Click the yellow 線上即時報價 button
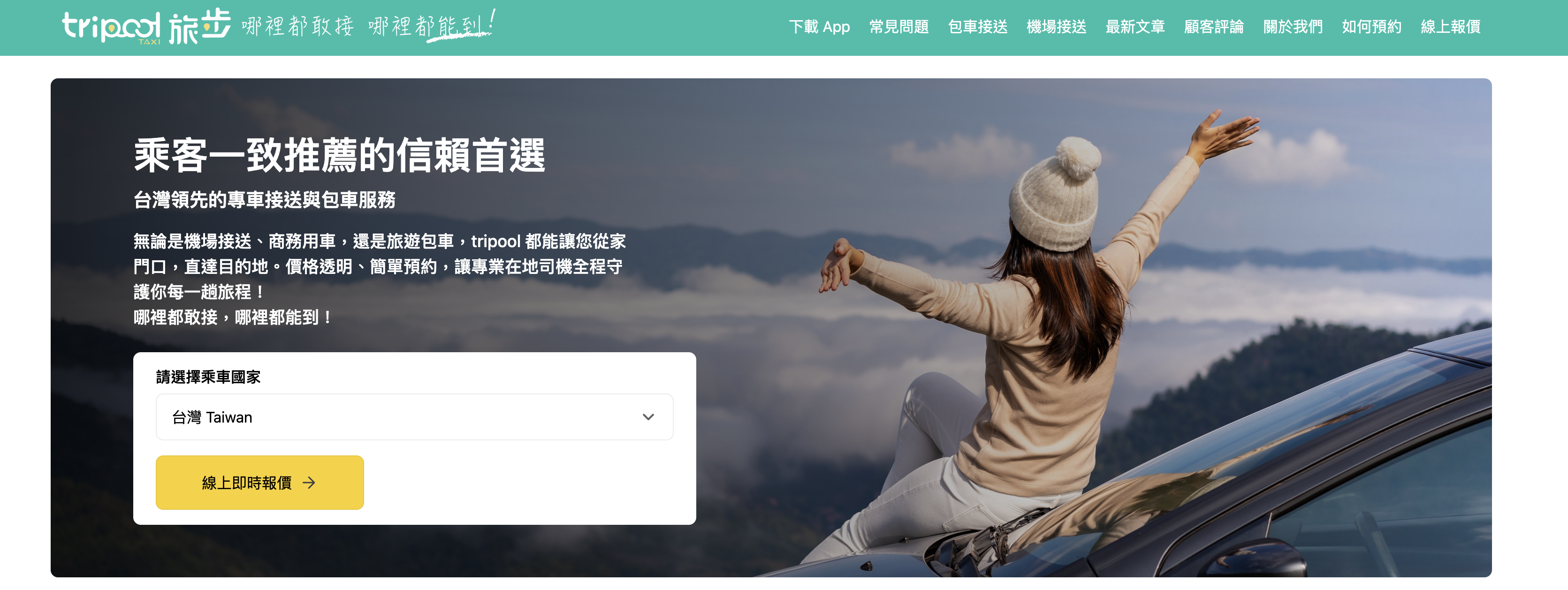The image size is (1568, 590). point(260,482)
